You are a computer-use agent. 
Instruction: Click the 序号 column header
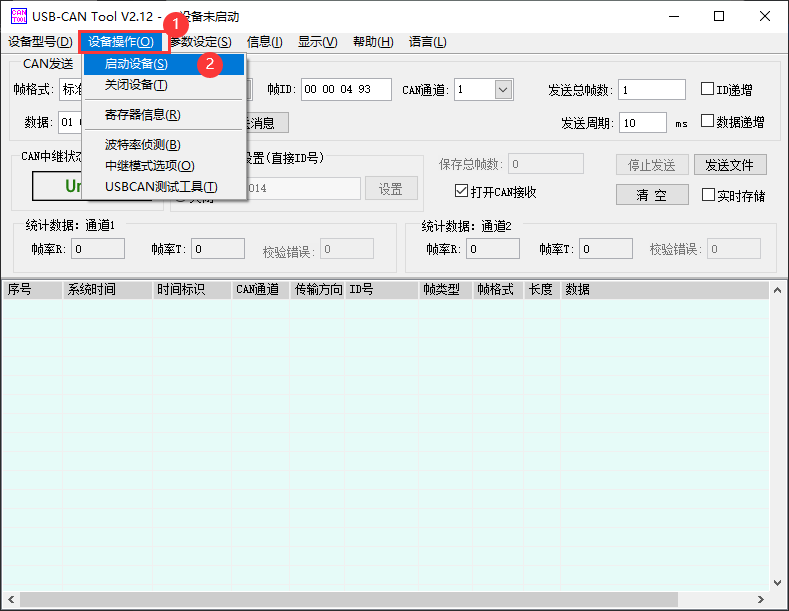[x=33, y=289]
